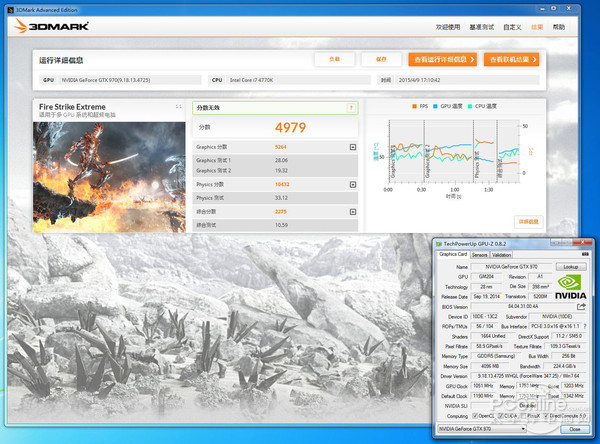This screenshot has height=444, width=600.
Task: Switch to GPU-Z Sensors tab
Action: (x=479, y=255)
